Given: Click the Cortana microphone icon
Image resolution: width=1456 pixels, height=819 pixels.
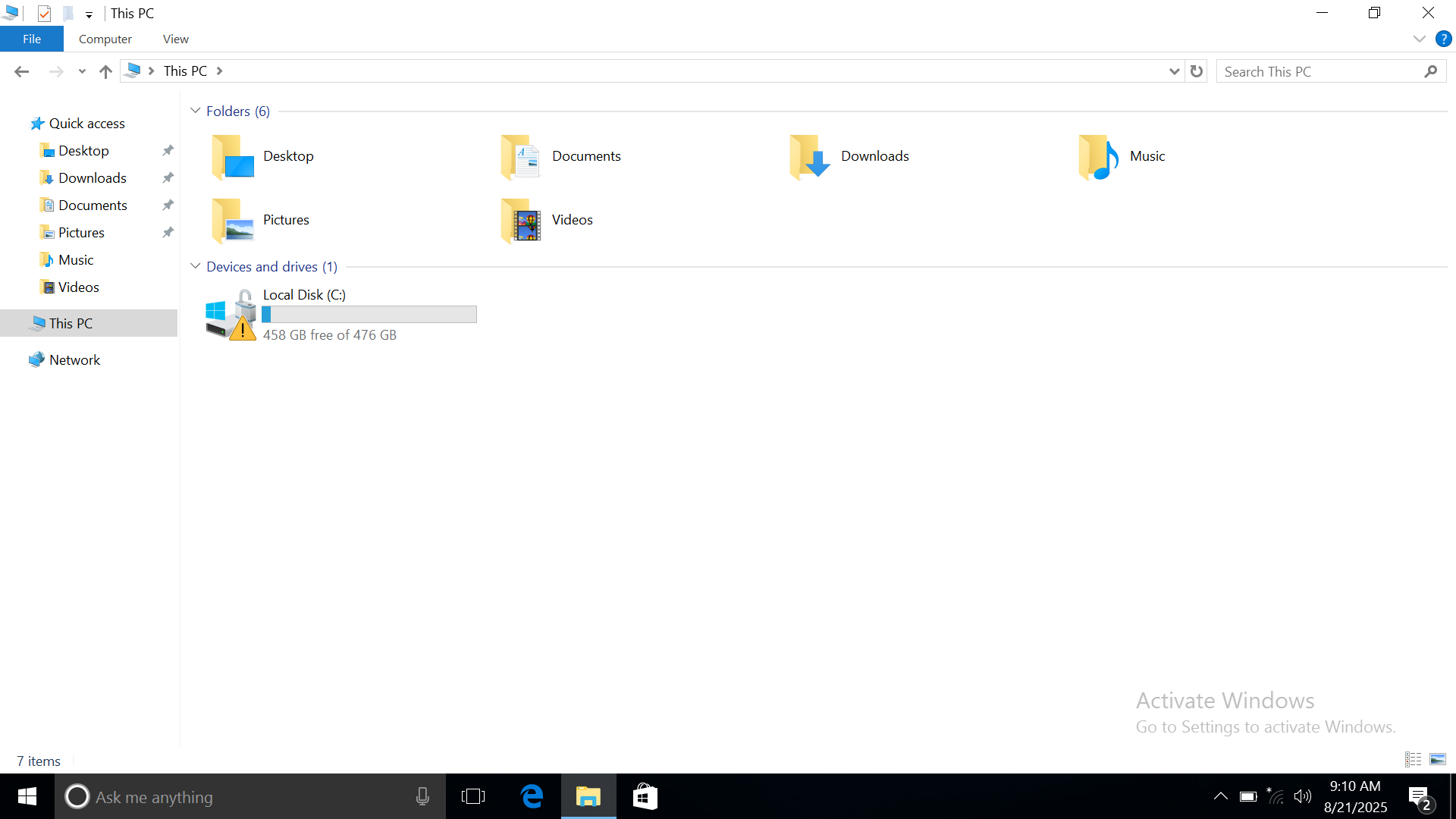Looking at the screenshot, I should [422, 796].
